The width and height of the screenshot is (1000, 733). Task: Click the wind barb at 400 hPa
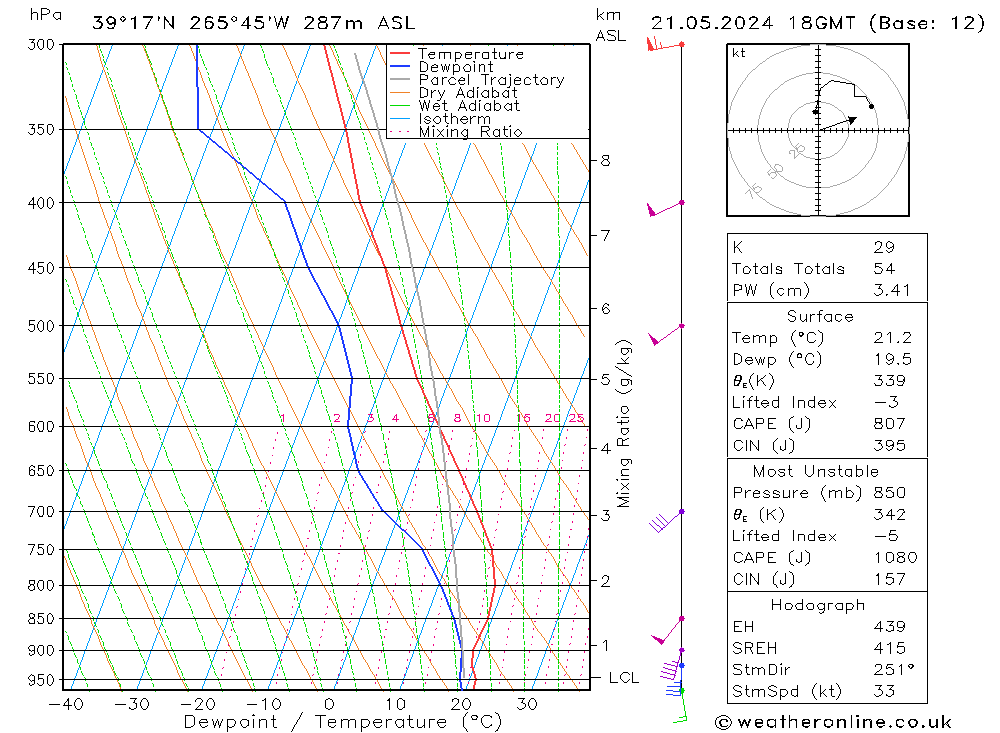pyautogui.click(x=665, y=209)
